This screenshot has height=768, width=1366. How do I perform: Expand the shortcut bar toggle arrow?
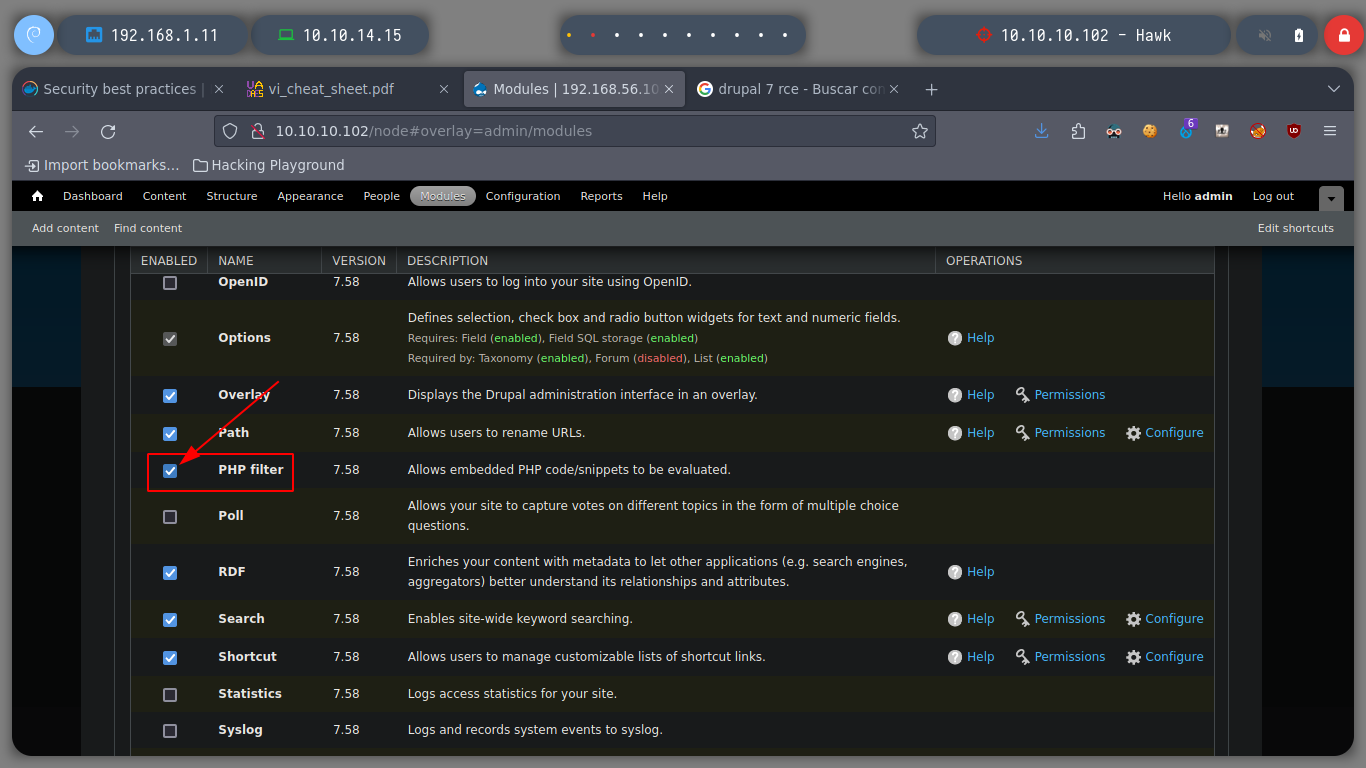click(1331, 198)
